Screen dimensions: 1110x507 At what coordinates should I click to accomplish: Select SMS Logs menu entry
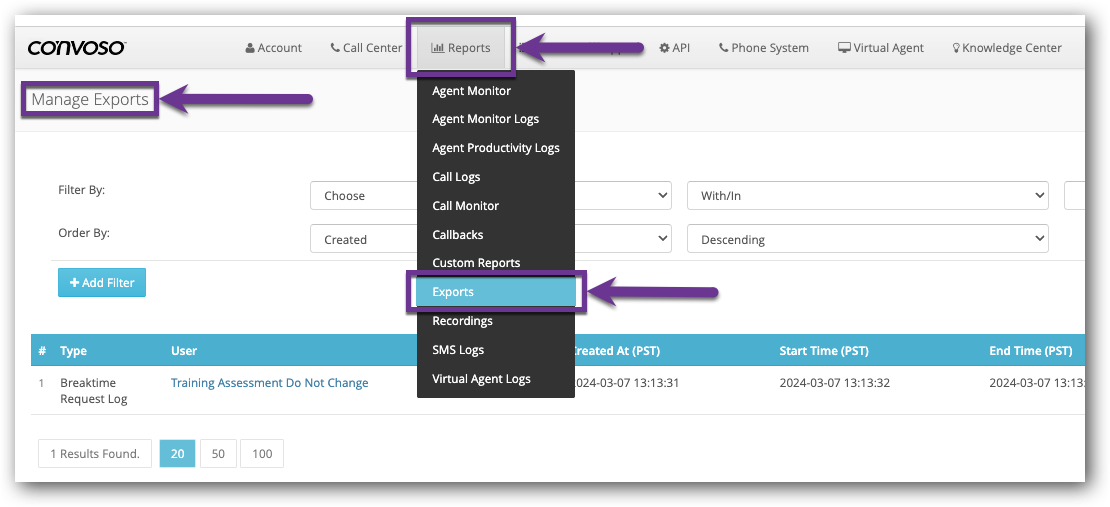coord(496,350)
